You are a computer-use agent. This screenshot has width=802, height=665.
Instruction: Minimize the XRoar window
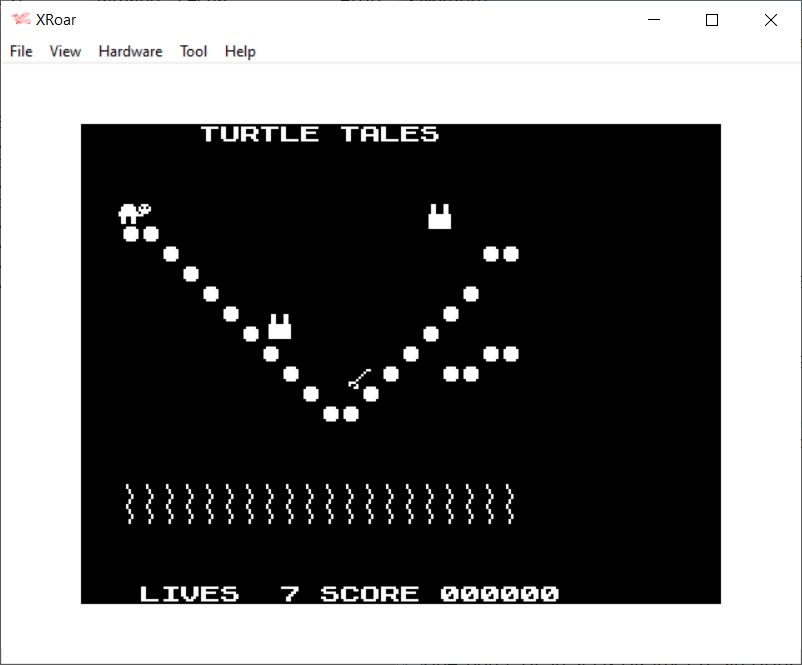point(655,20)
